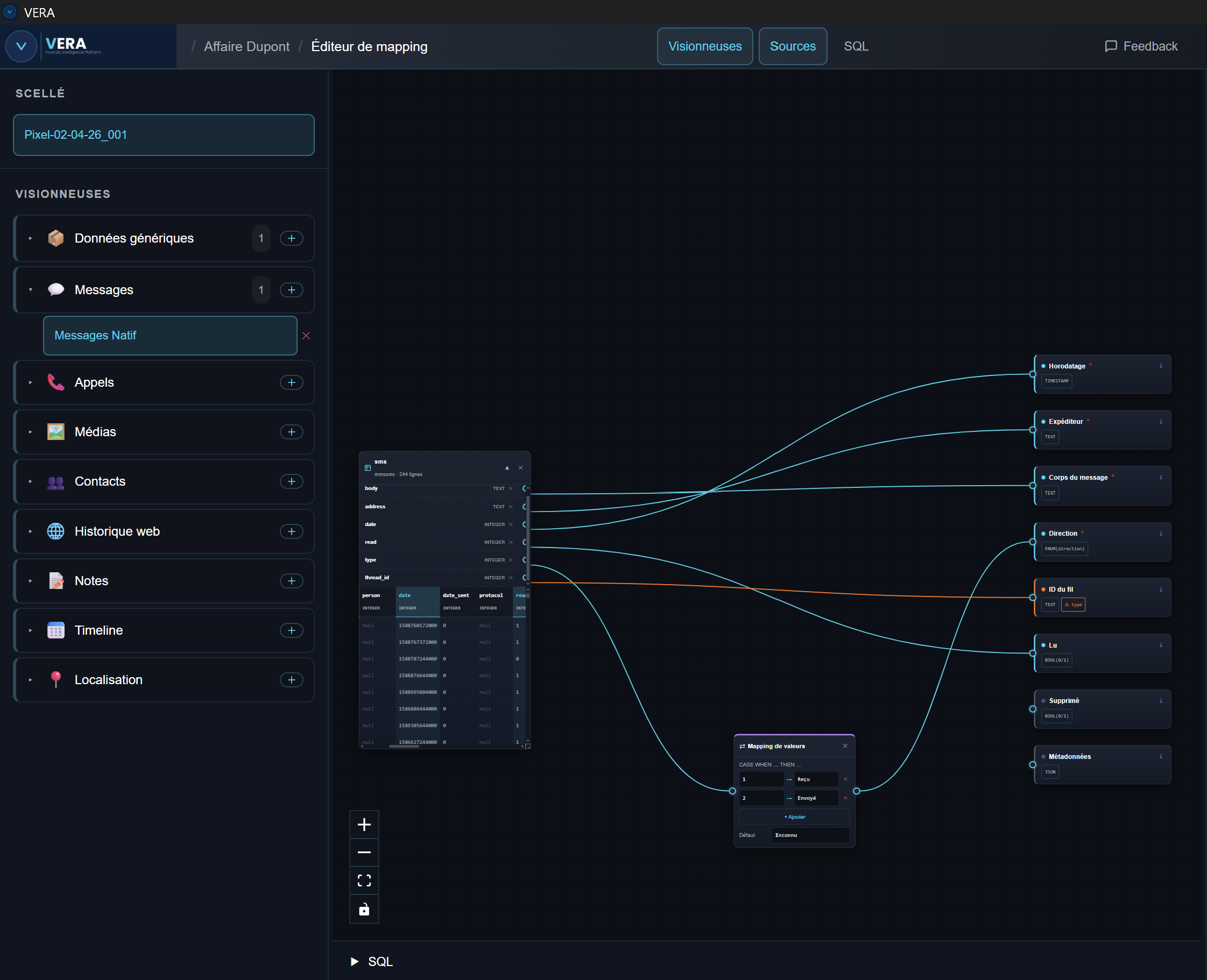Click Ajouter in Mapping de valeurs
Screen dimensions: 1207x980
pos(794,817)
